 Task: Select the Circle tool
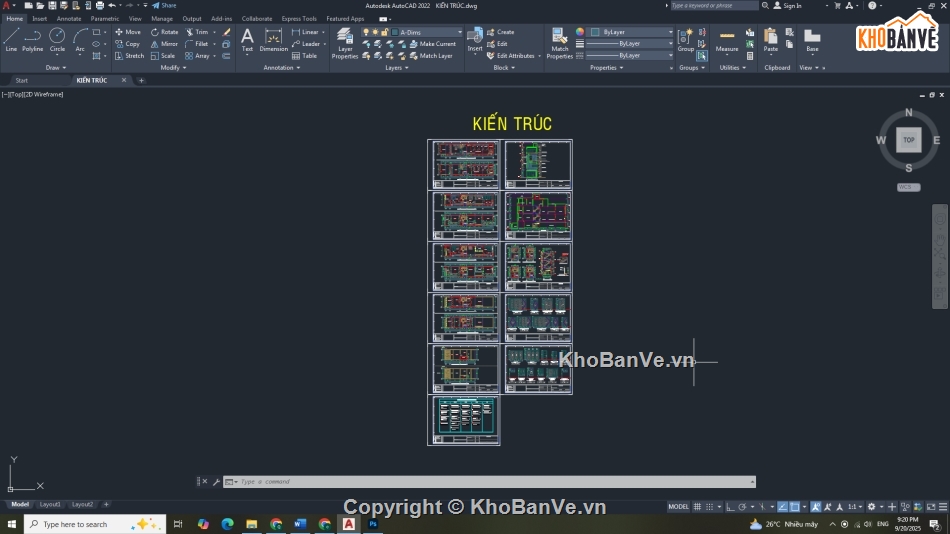[57, 40]
